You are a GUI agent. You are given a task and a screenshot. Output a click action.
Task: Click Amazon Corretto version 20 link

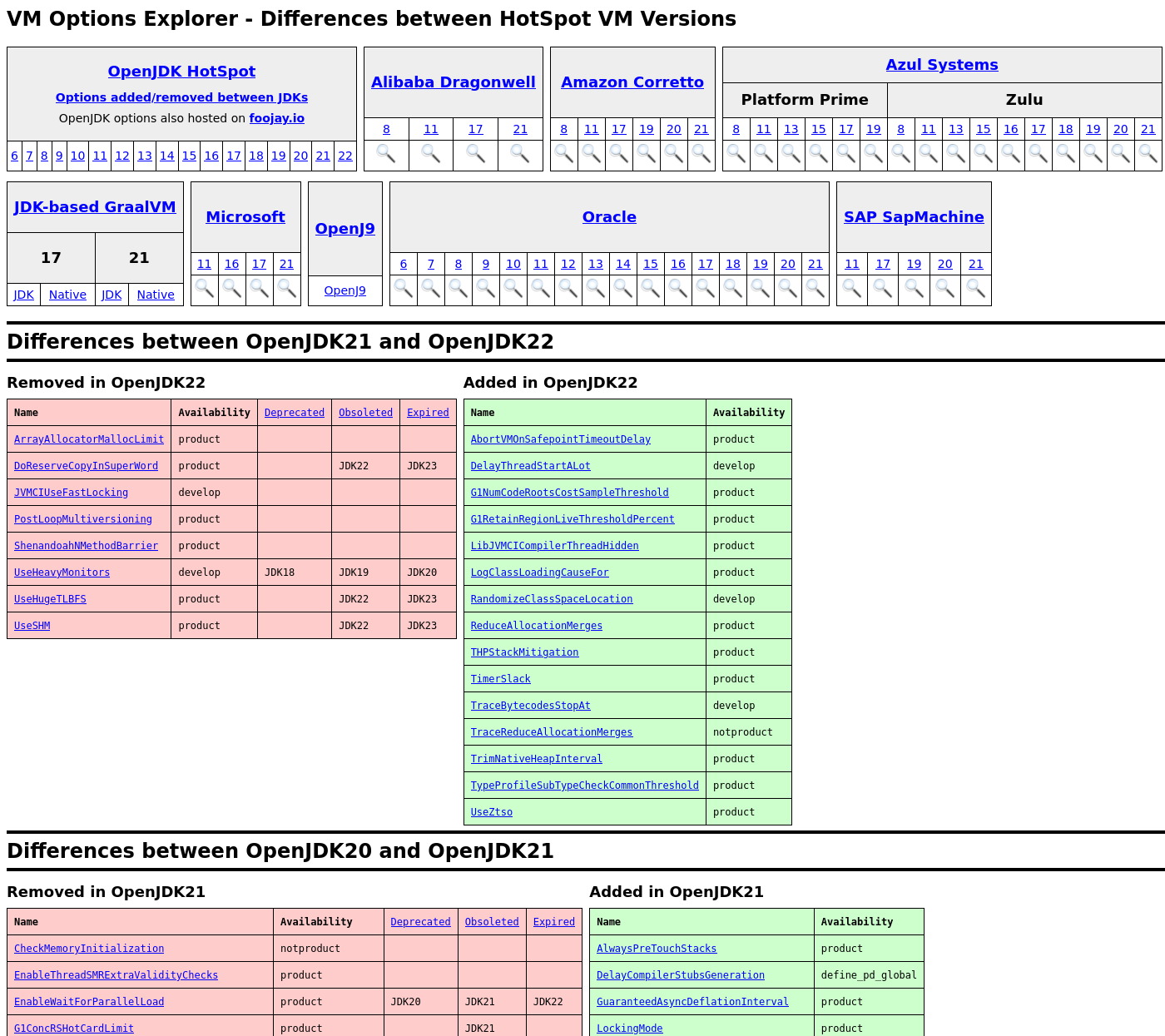point(674,129)
